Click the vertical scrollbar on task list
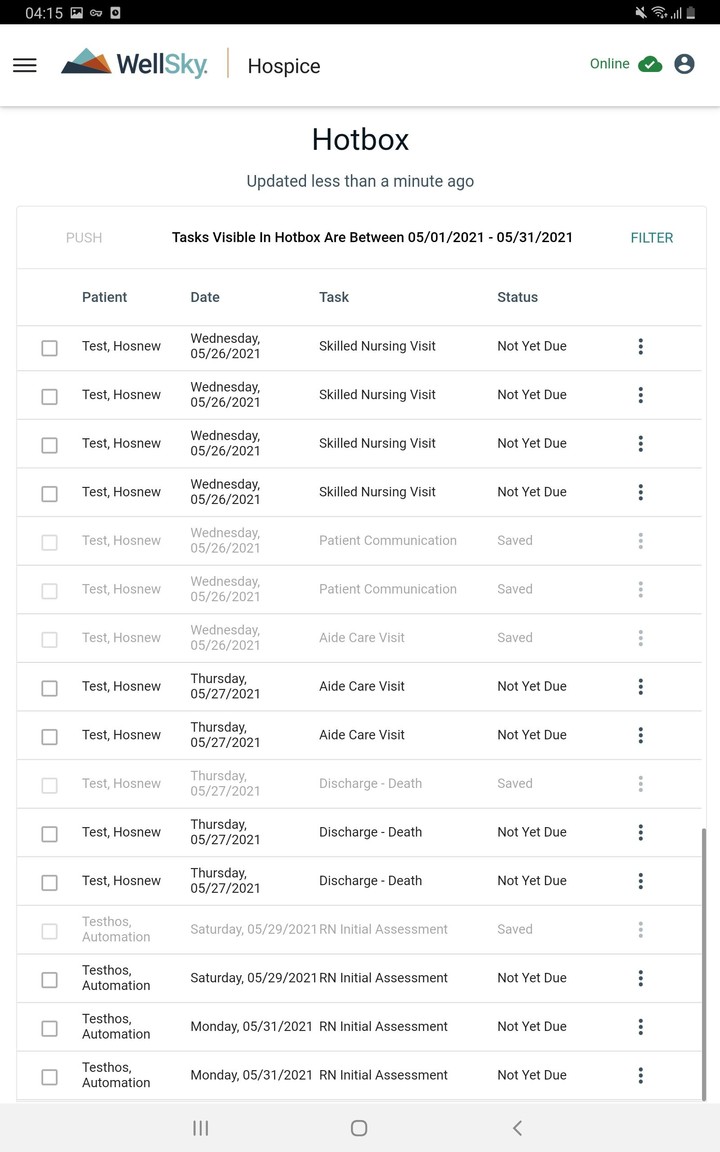 coord(703,960)
